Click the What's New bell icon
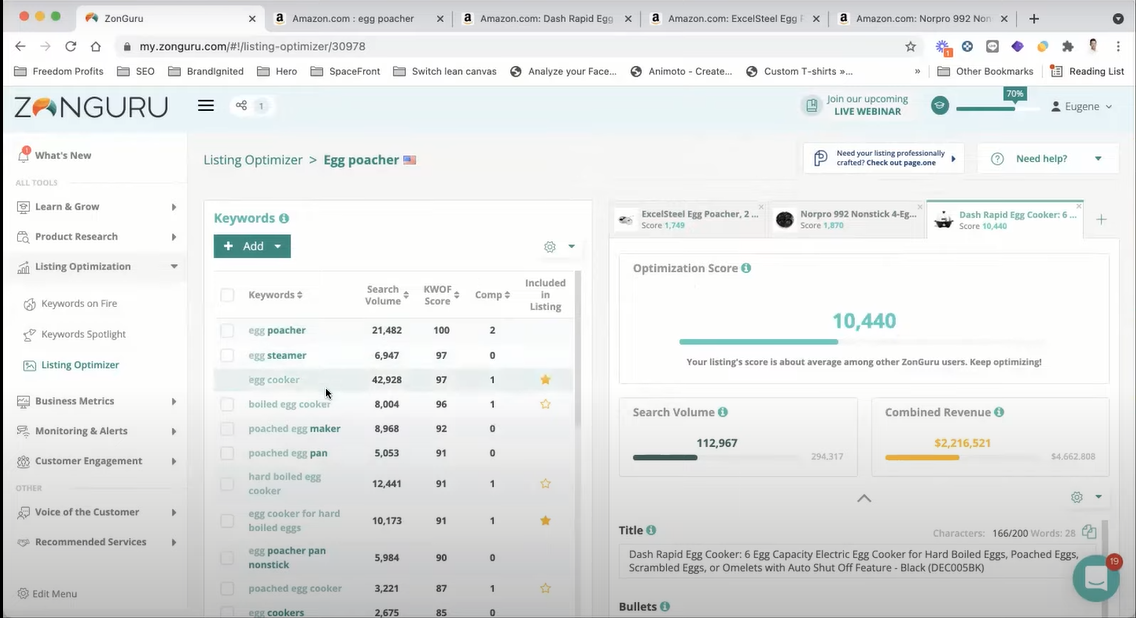Screen dimensions: 1136x618 click(x=24, y=154)
